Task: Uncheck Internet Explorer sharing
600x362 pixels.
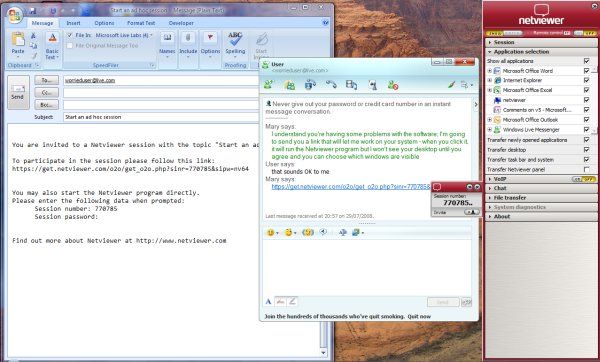Action: [586, 80]
